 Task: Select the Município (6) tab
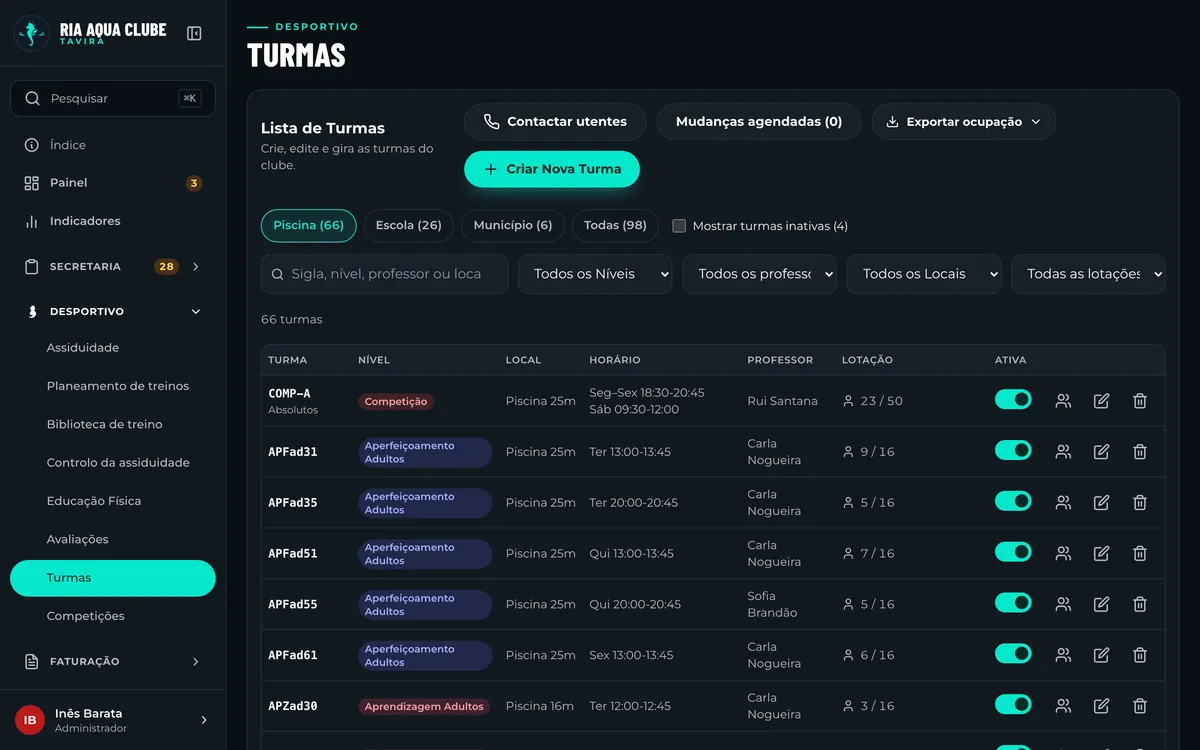pos(513,226)
